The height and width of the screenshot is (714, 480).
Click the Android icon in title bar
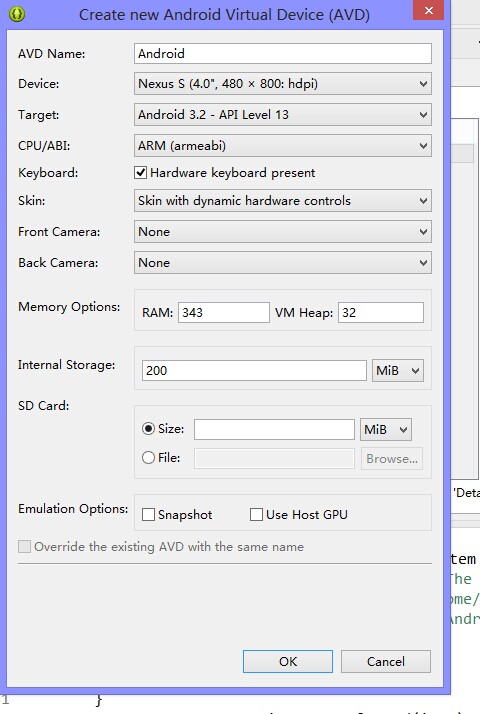pos(17,14)
